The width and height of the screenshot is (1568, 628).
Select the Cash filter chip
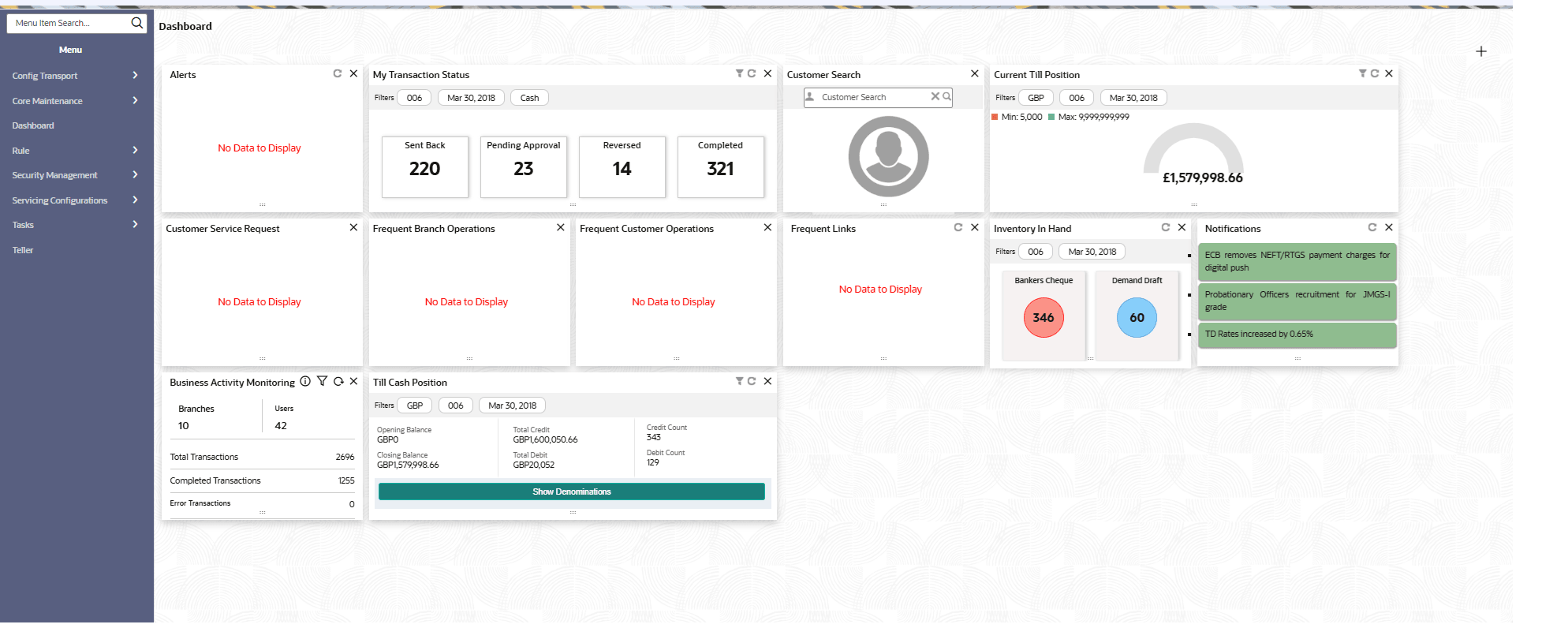pyautogui.click(x=530, y=98)
